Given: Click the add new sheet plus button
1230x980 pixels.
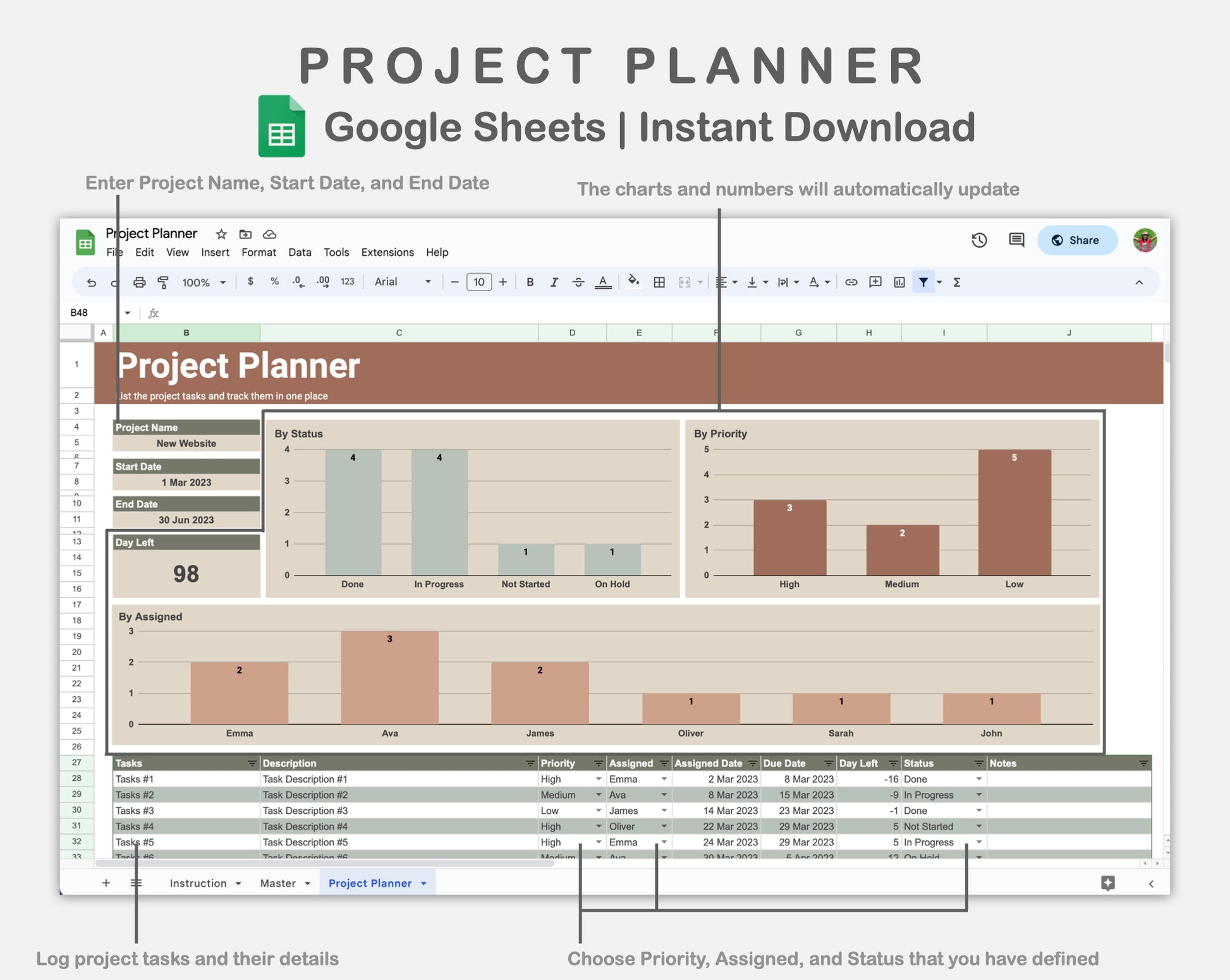Looking at the screenshot, I should click(106, 883).
